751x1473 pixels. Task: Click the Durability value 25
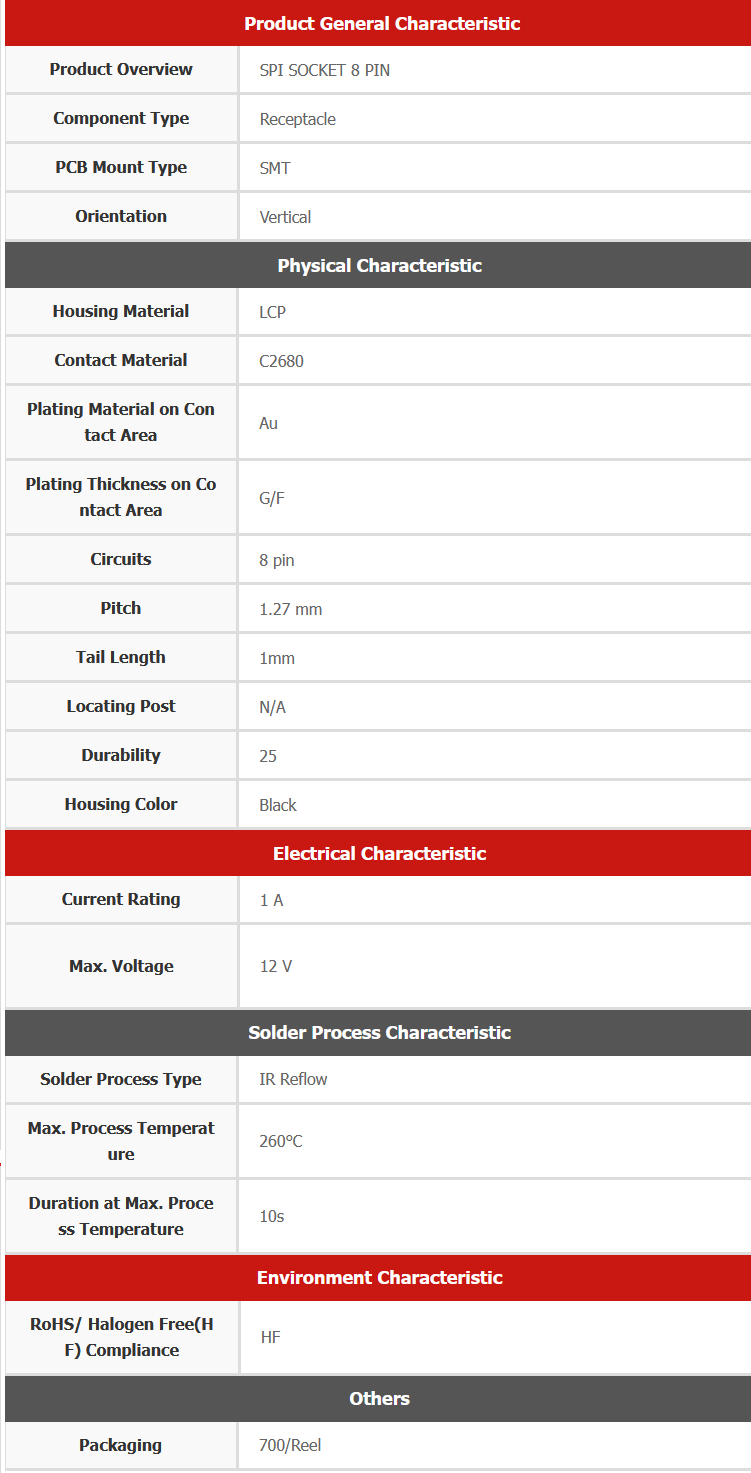268,756
